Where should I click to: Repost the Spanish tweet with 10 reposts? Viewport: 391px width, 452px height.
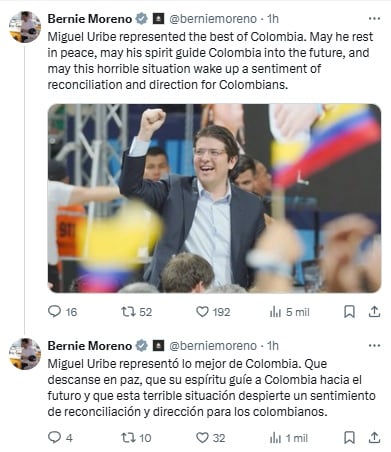pos(128,437)
